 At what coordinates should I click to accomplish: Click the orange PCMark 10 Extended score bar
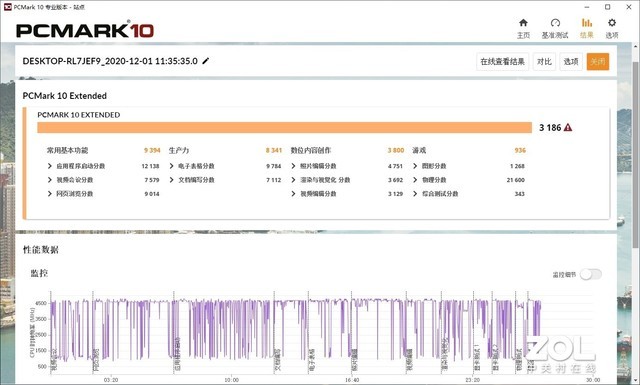284,127
